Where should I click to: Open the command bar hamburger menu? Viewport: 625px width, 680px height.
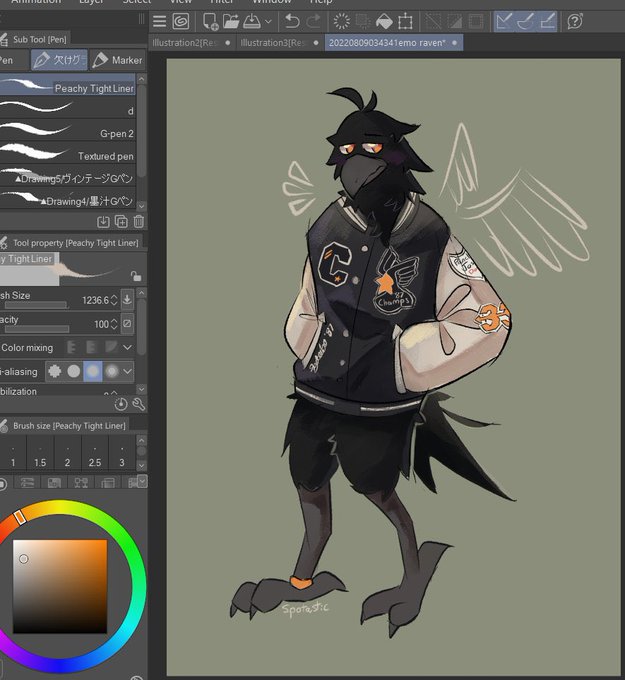[160, 21]
